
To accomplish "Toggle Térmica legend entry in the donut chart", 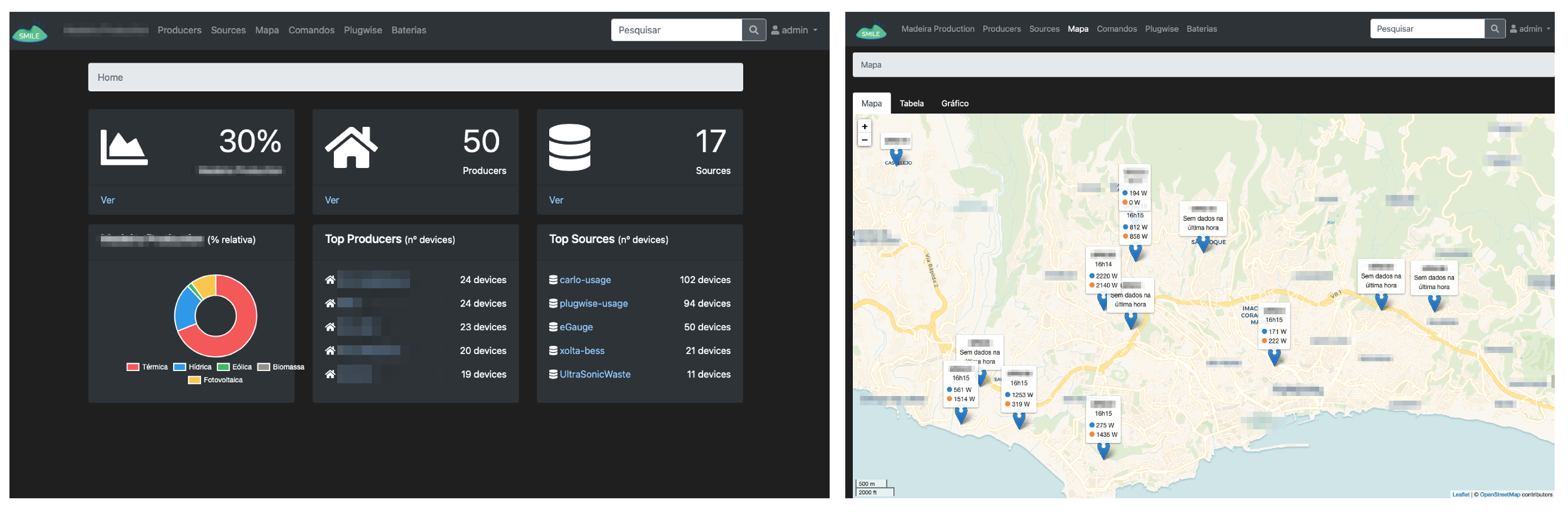I will coord(147,367).
